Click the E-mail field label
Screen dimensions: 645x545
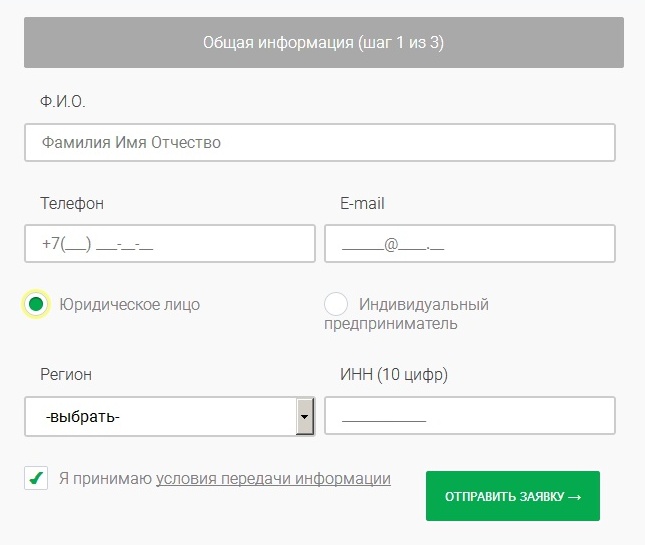362,204
